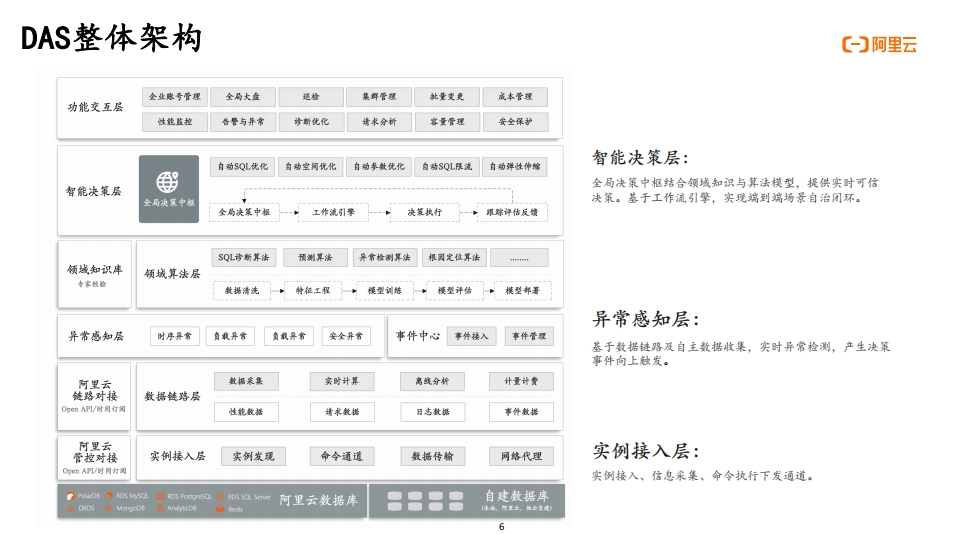Viewport: 956px width, 534px height.
Task: Click the 实时计算 box
Action: (342, 381)
